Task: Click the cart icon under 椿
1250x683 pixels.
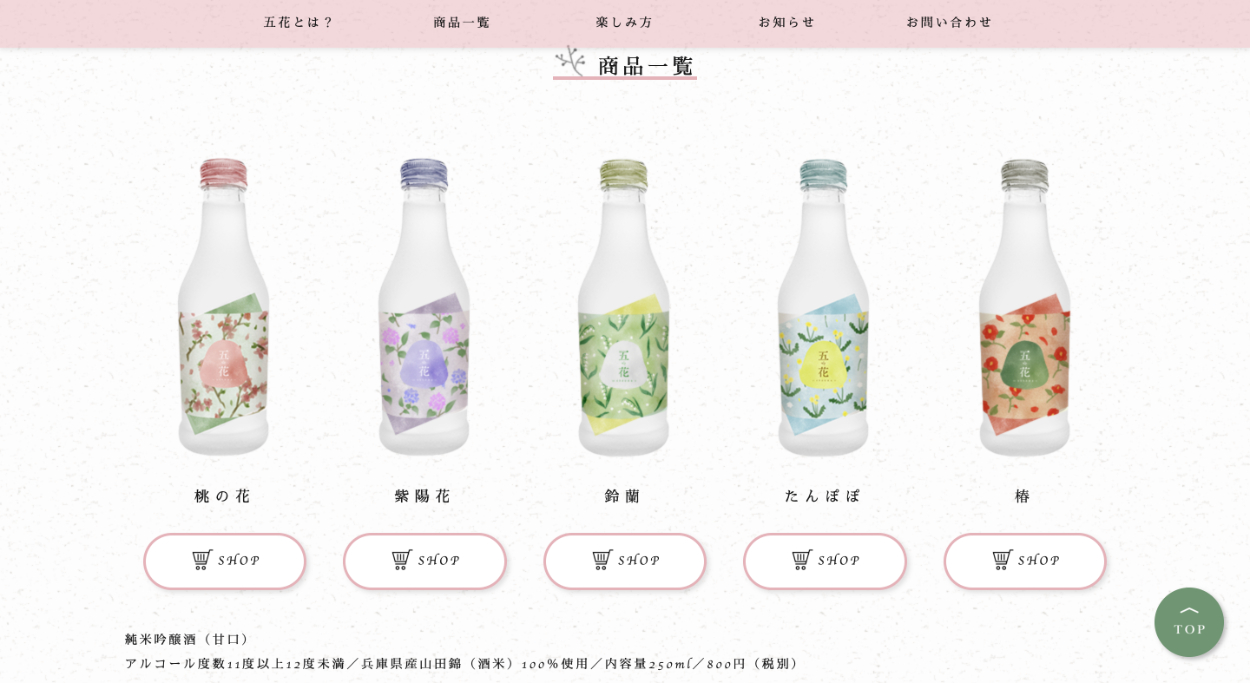Action: (x=1002, y=560)
